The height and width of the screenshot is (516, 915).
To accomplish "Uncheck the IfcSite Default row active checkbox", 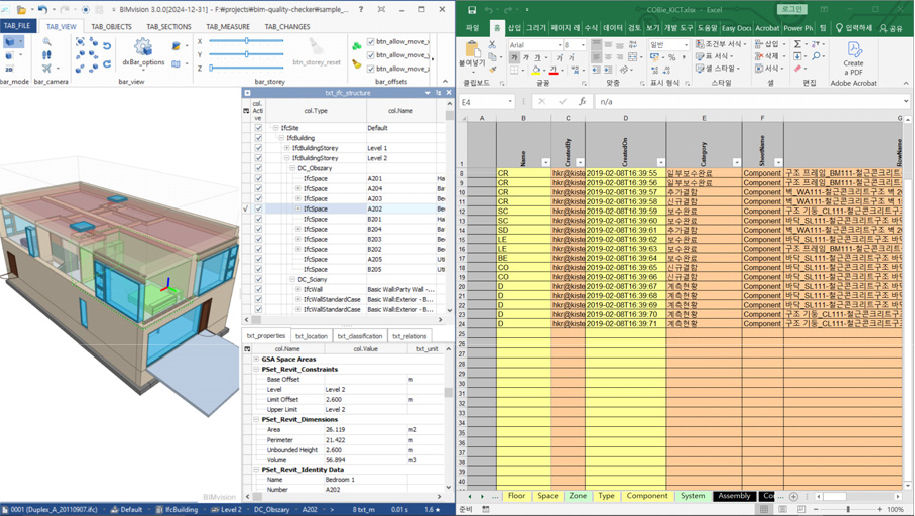I will [x=258, y=128].
